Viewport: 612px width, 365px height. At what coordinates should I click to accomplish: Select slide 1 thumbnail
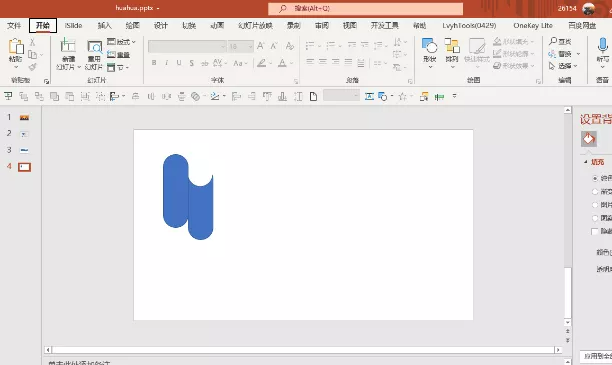point(24,118)
